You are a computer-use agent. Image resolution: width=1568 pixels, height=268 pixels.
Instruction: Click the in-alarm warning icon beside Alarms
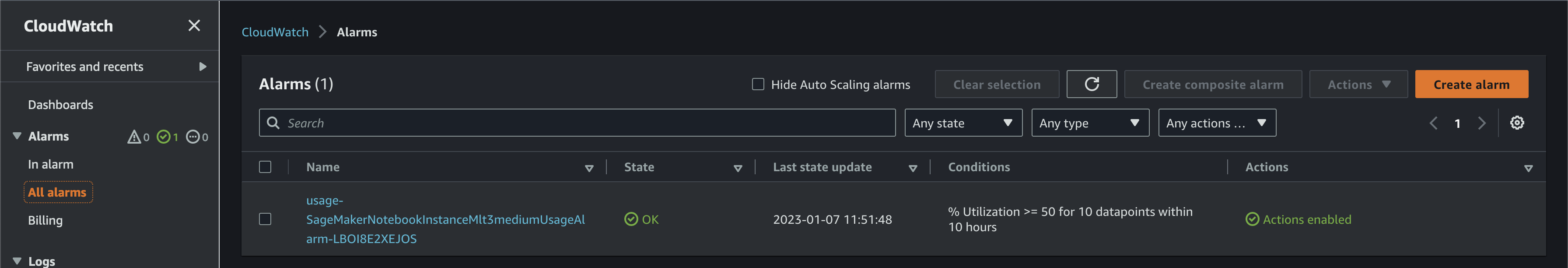[134, 137]
